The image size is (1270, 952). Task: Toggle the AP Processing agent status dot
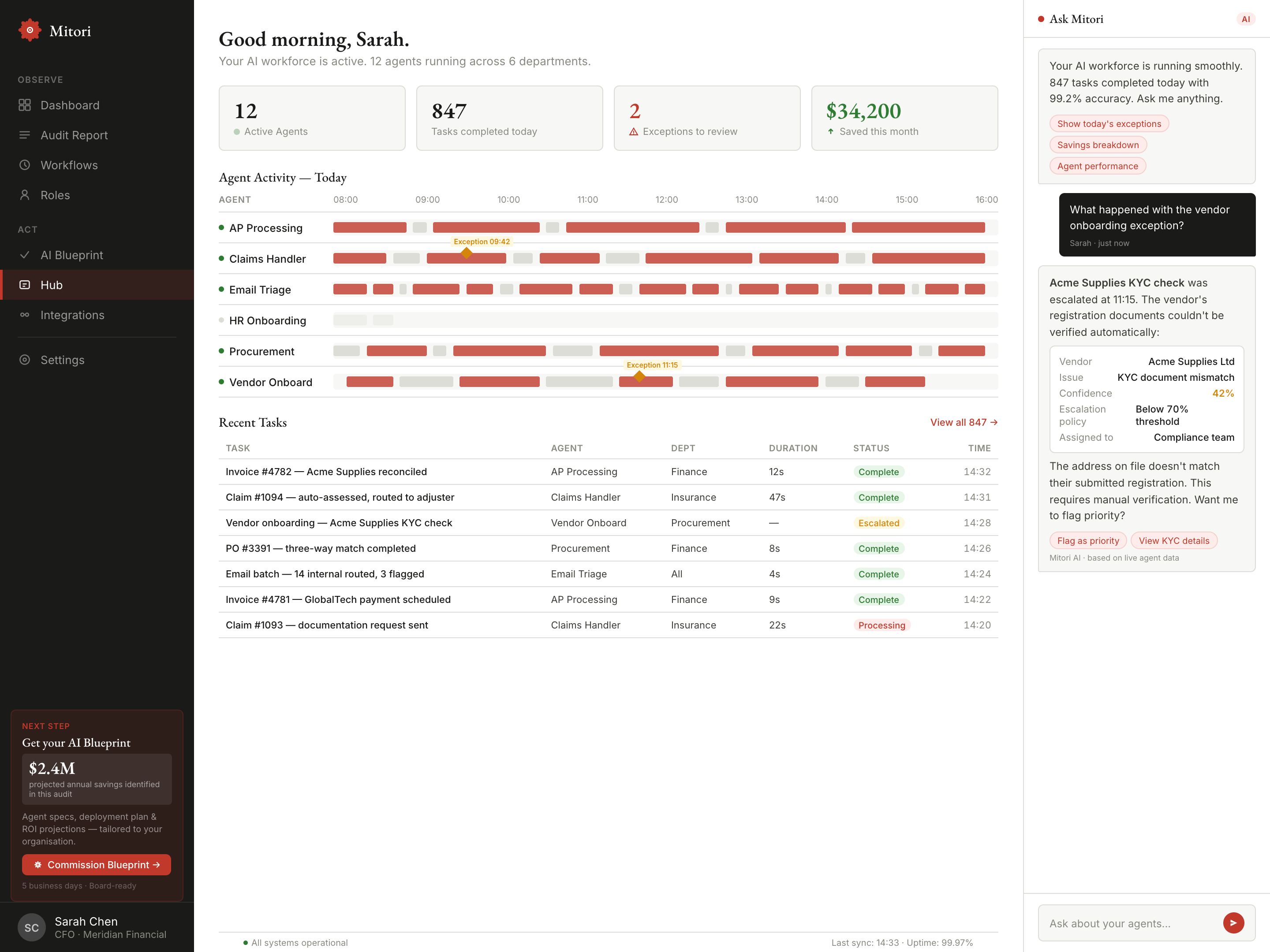222,227
